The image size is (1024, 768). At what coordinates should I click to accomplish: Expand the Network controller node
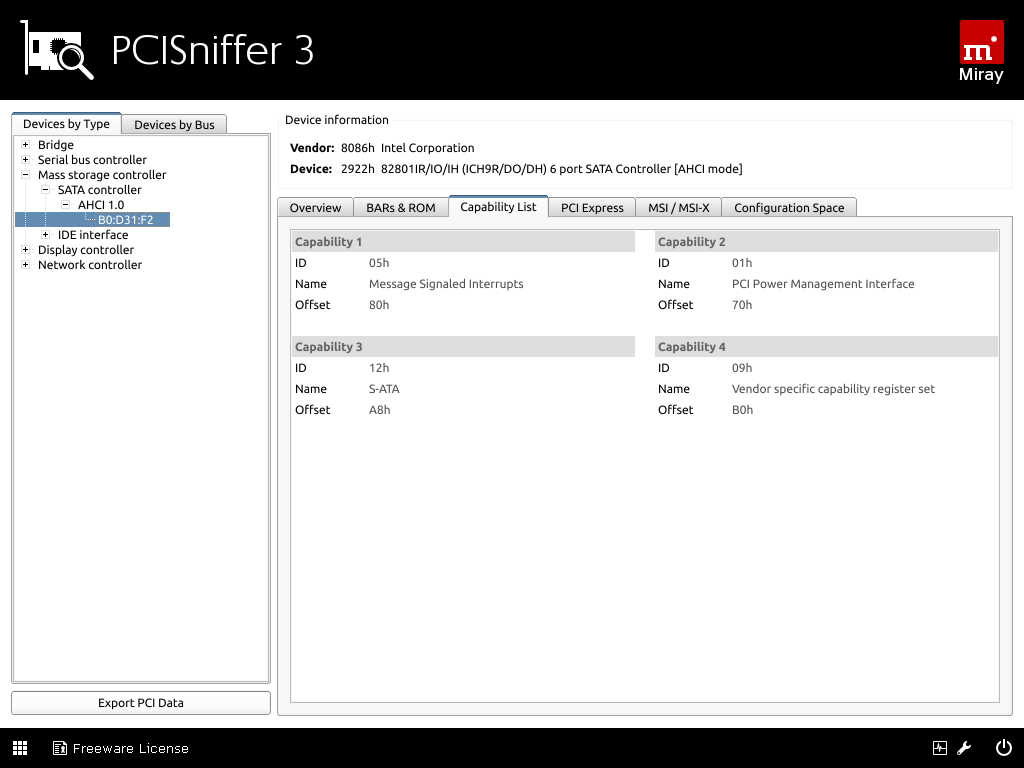pyautogui.click(x=25, y=264)
